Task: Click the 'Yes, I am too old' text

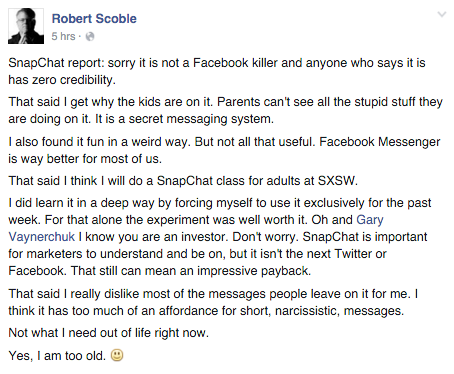Action: (57, 356)
